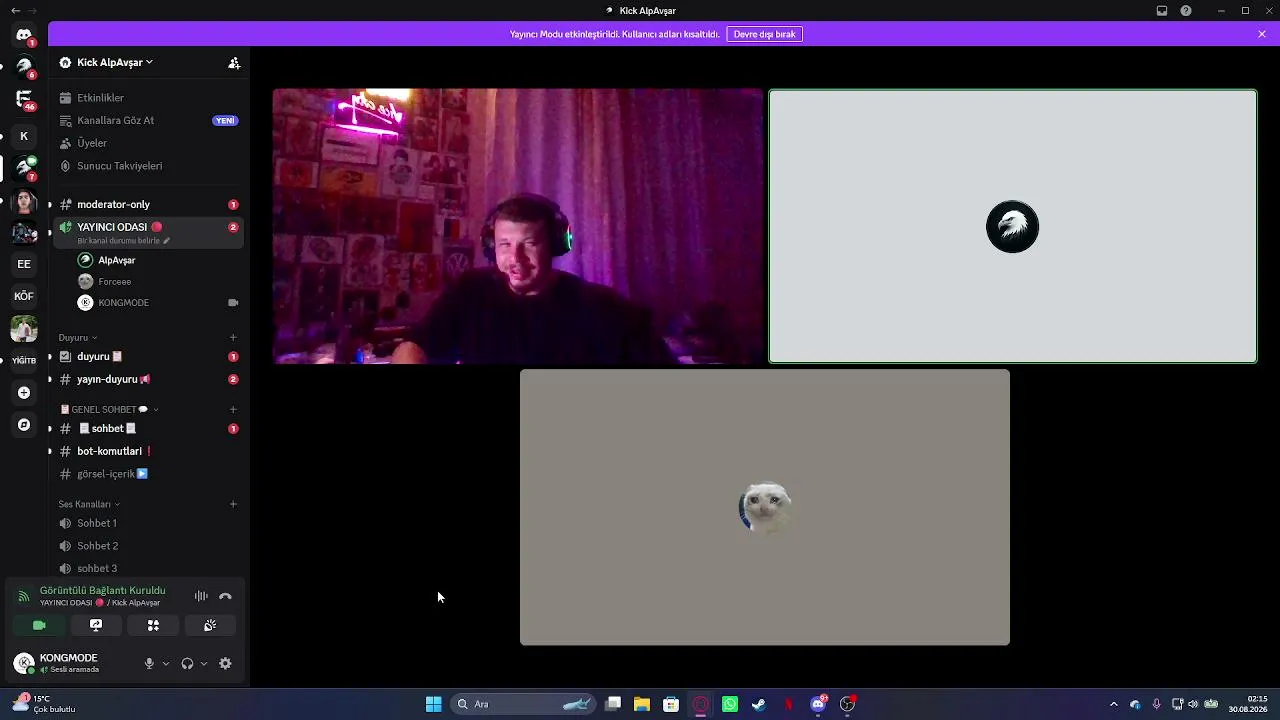Open the duyuru channel

point(146,357)
